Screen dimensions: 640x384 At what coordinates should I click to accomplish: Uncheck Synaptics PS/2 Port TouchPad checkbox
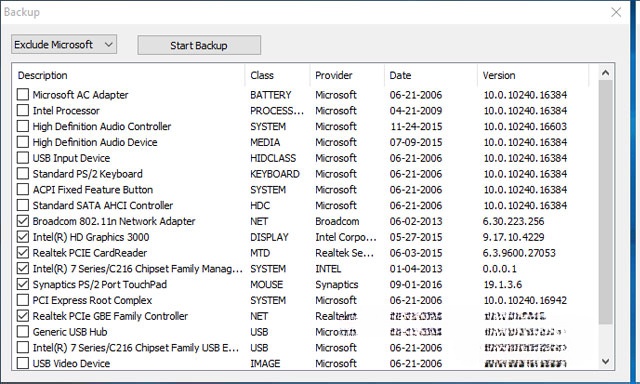click(23, 284)
